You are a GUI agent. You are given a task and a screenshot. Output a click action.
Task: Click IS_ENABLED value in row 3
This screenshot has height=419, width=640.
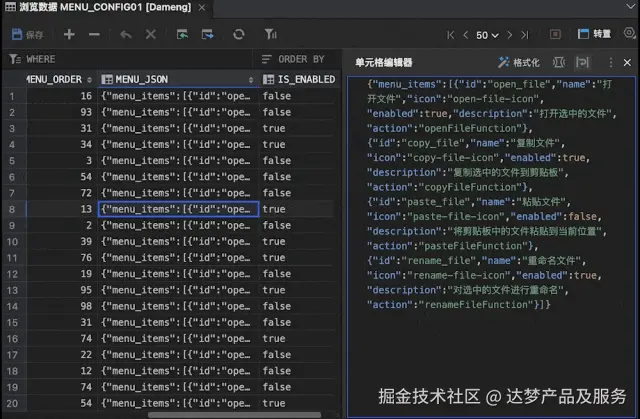point(274,128)
